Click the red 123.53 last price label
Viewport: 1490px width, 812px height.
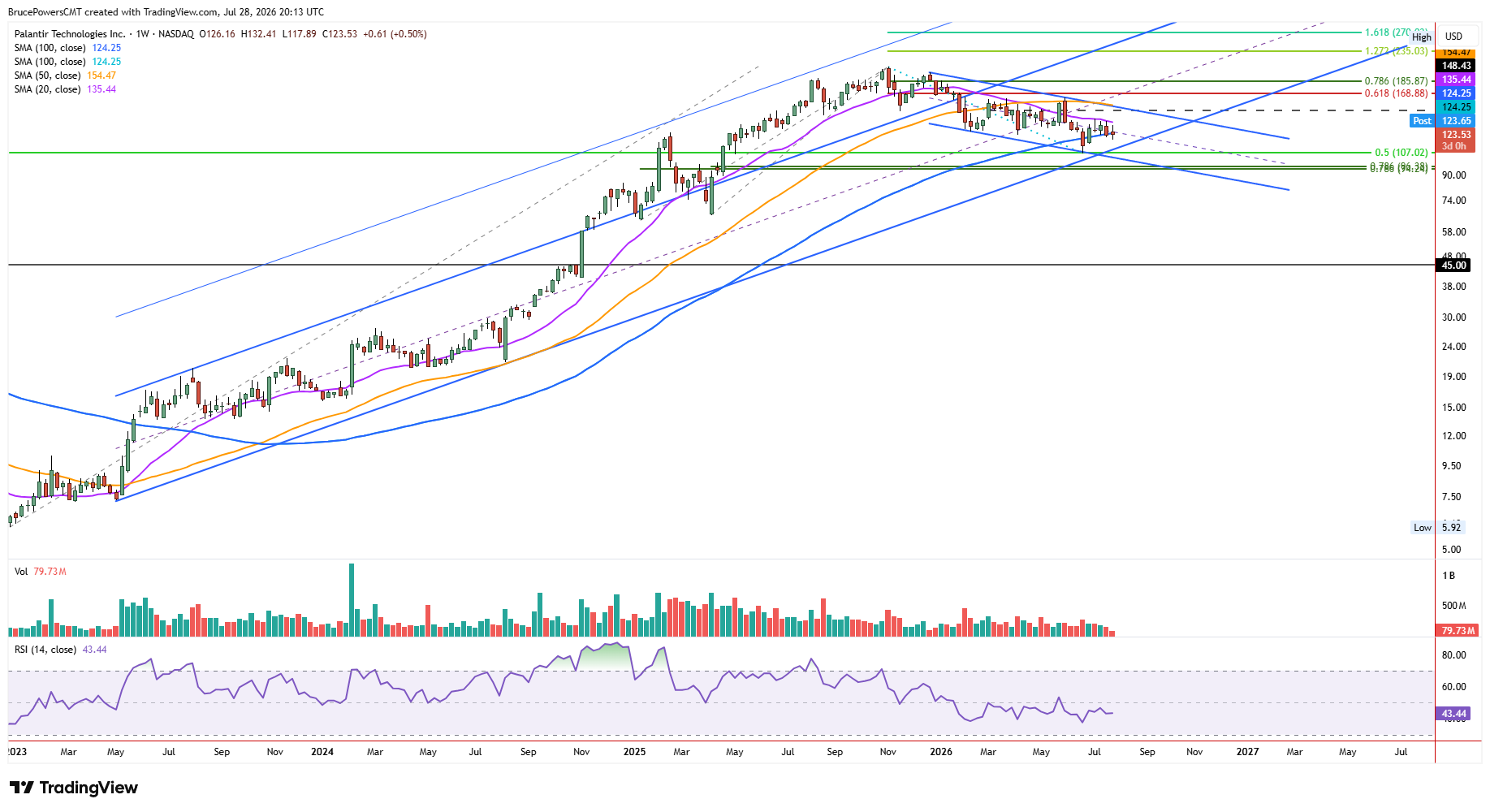(1456, 135)
